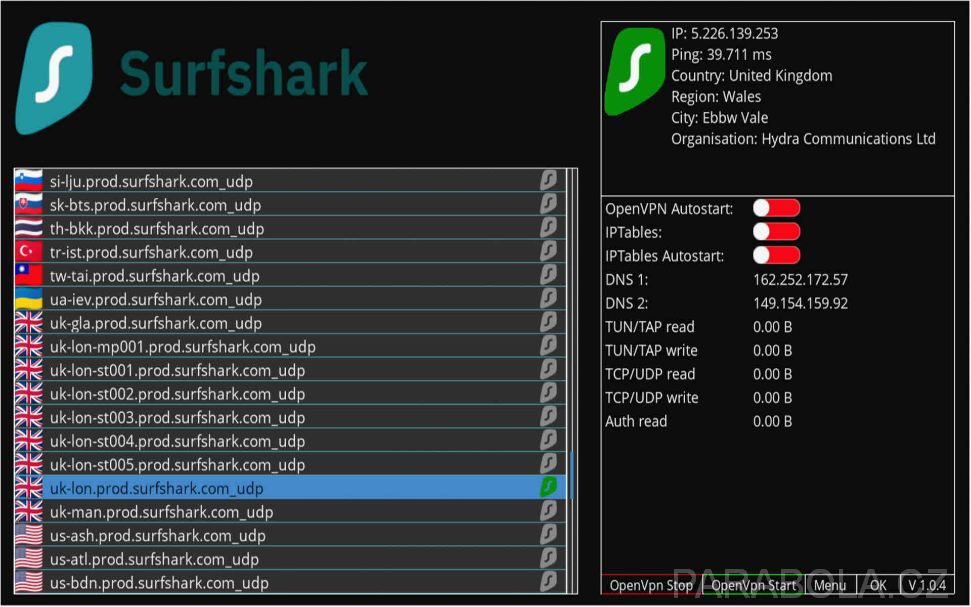Viewport: 971px width, 607px height.
Task: Click the server list scrollbar thumb
Action: 572,474
